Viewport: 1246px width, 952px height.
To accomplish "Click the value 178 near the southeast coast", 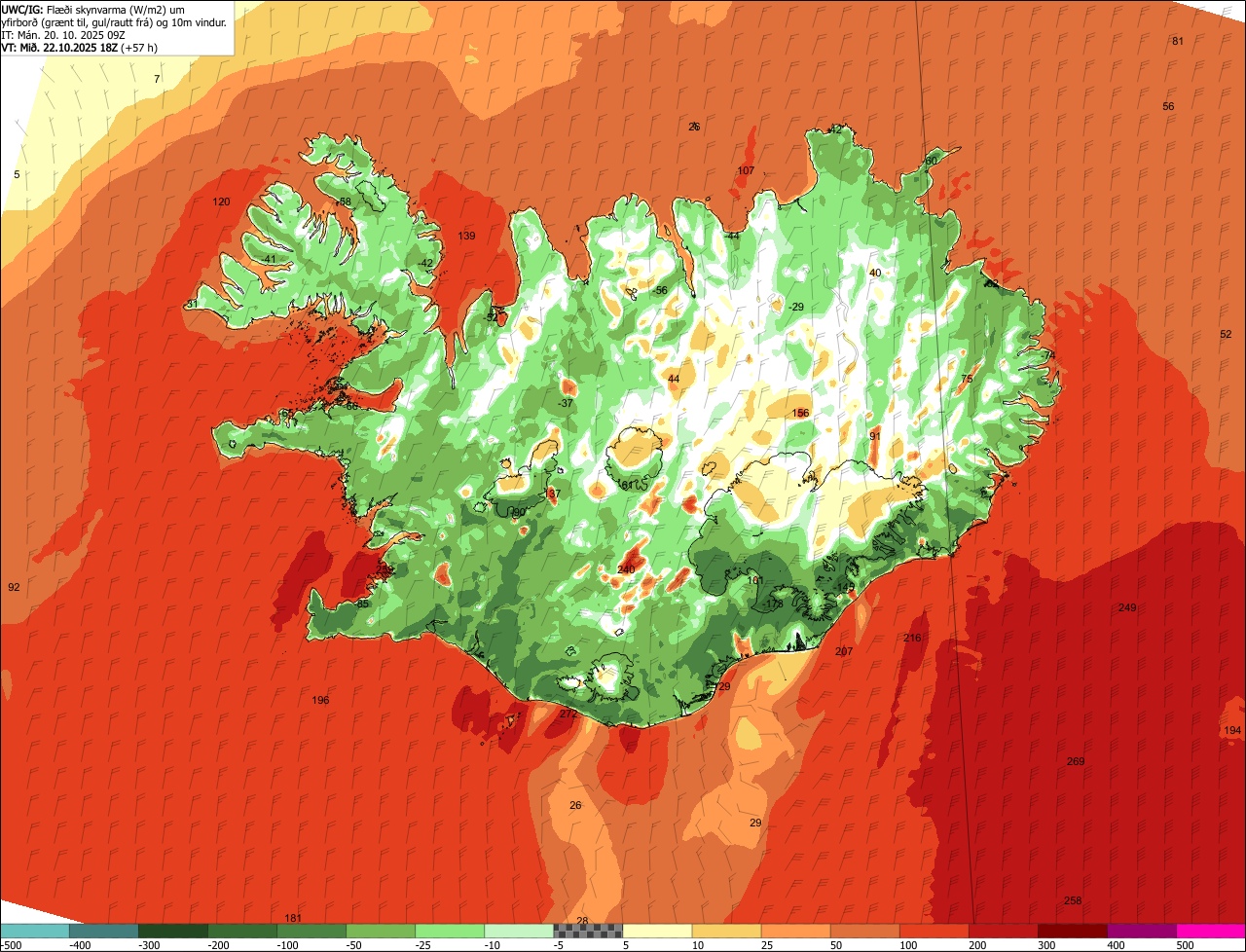I will click(x=774, y=604).
